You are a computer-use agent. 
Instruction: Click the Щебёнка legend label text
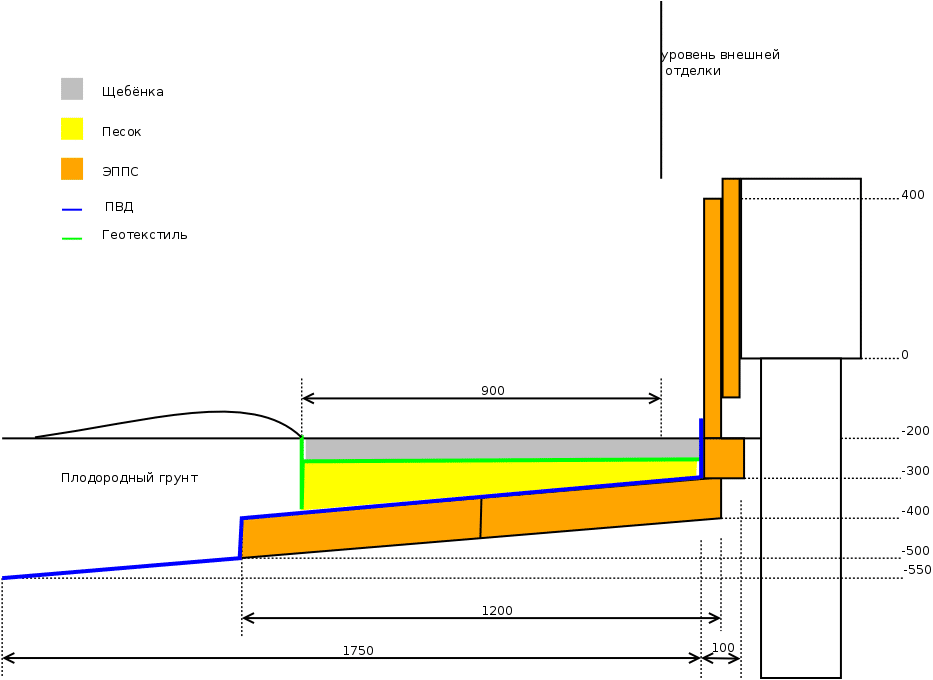pyautogui.click(x=132, y=92)
